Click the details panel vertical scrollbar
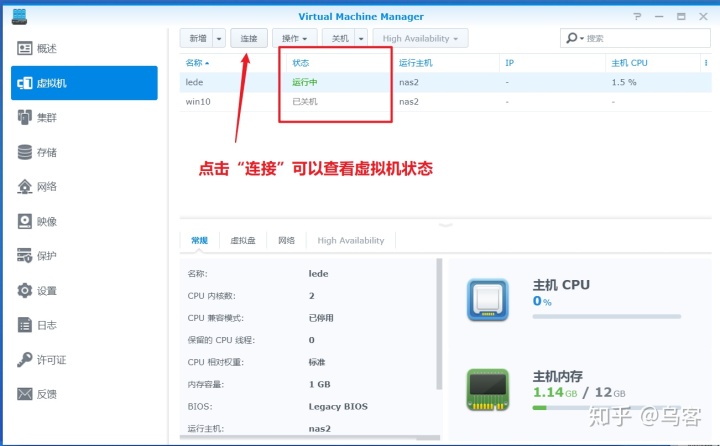 tap(439, 324)
